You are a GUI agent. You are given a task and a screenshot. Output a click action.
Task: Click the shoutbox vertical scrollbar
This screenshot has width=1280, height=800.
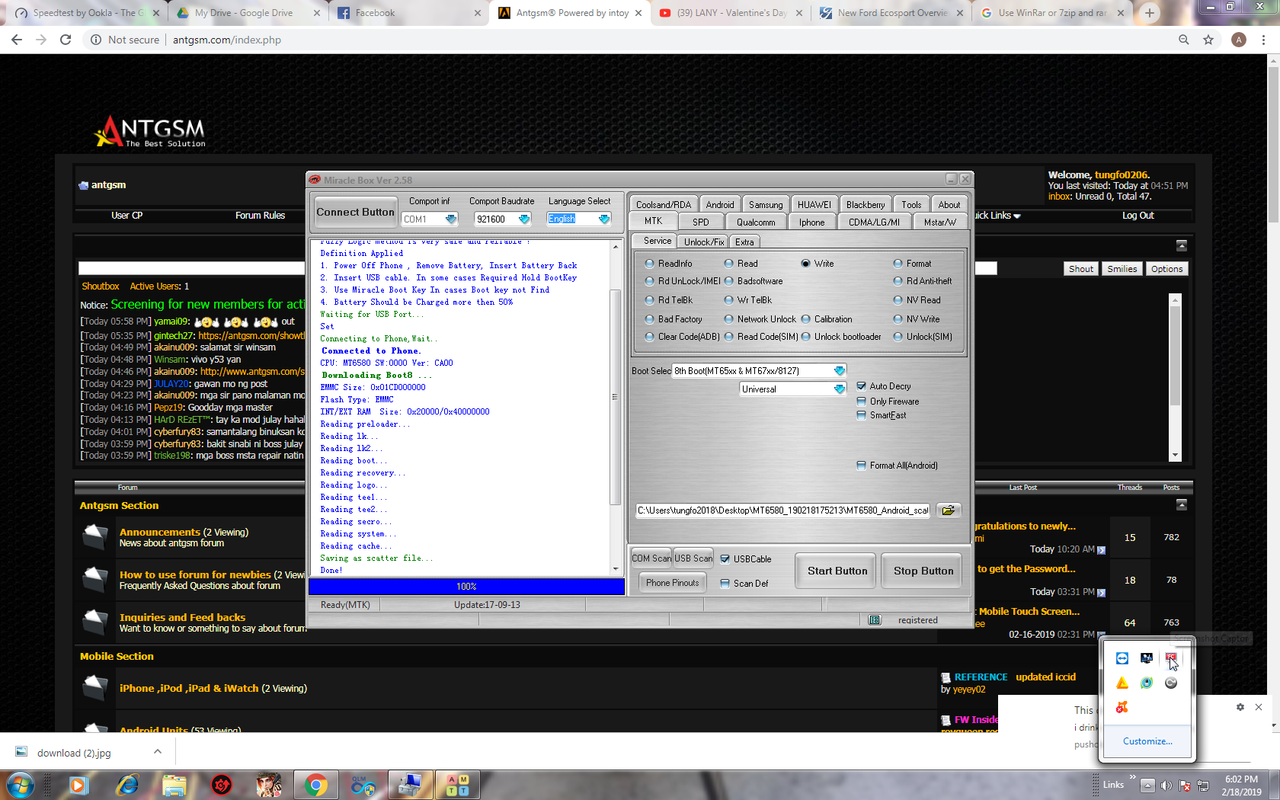pos(1175,377)
